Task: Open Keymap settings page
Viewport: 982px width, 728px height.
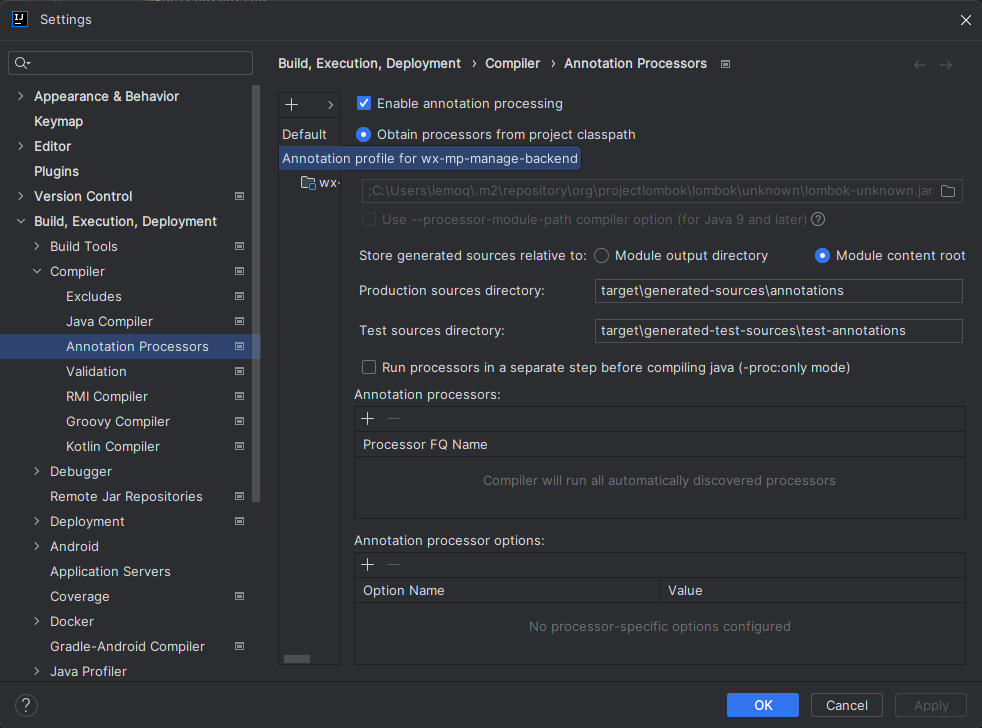Action: click(58, 122)
